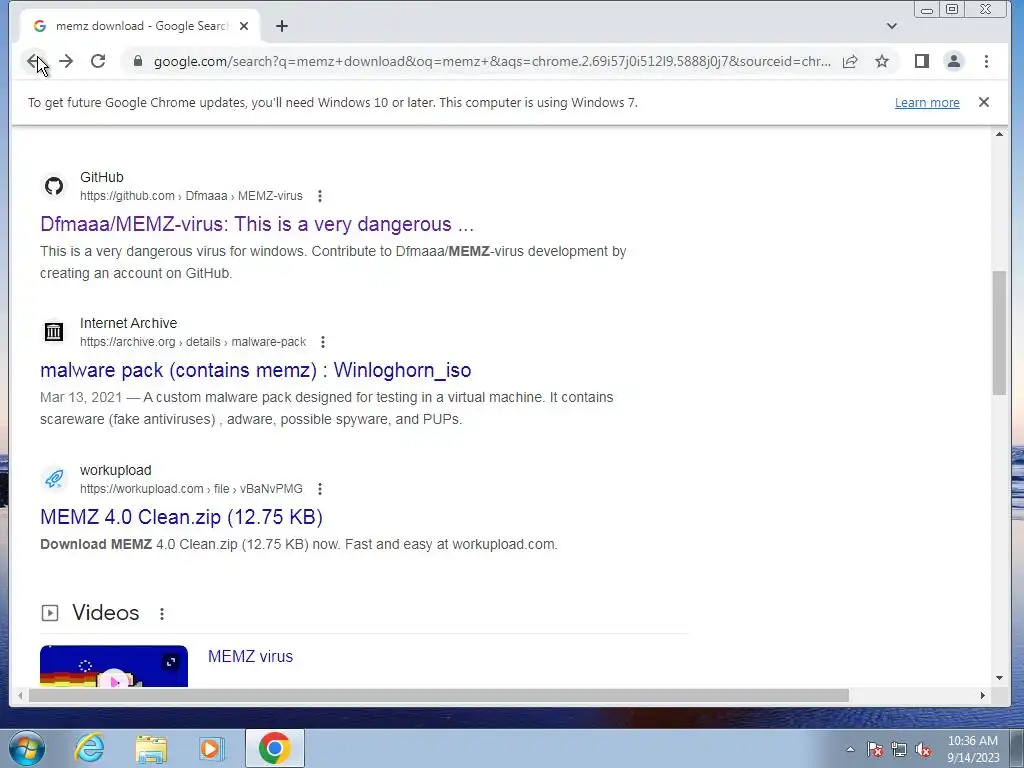The width and height of the screenshot is (1024, 768).
Task: Click the Internet Archive site name
Action: pyautogui.click(x=129, y=323)
